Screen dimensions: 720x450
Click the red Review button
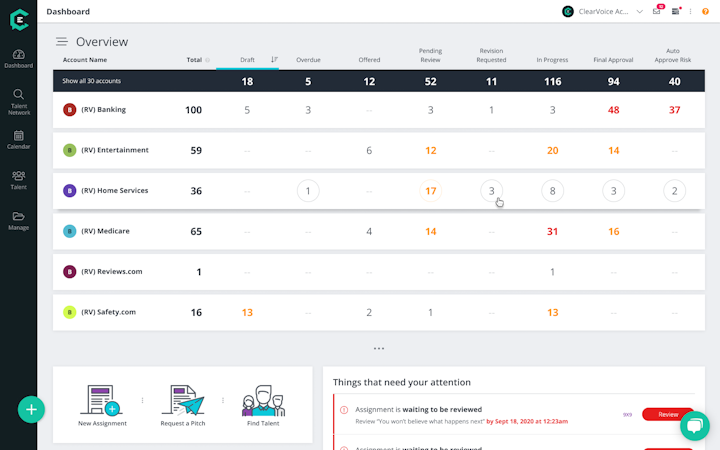click(x=668, y=414)
